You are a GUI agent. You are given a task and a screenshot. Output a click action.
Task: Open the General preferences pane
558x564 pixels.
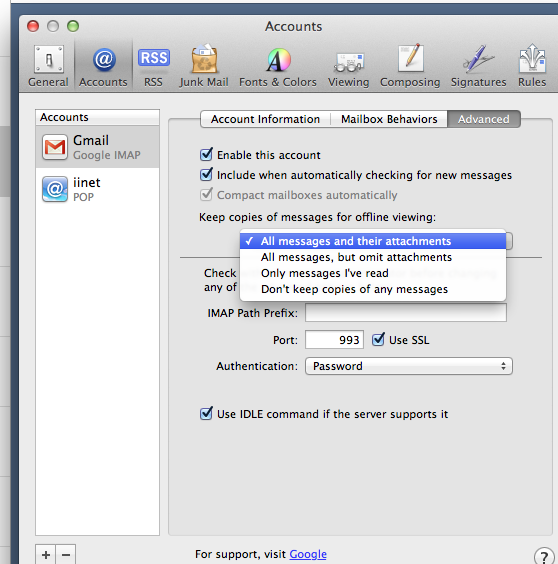[49, 66]
